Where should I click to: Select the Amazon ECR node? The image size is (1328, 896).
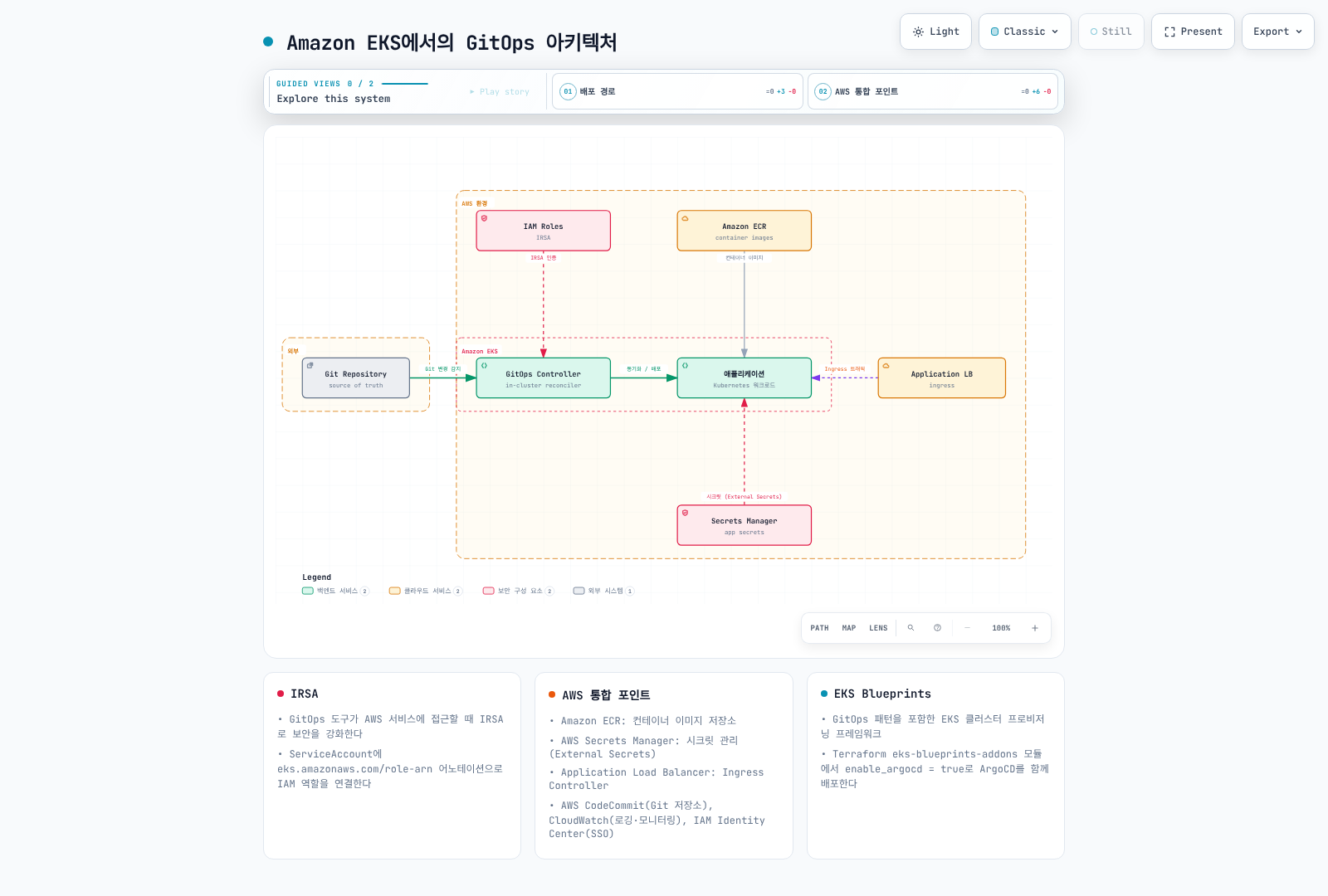[745, 231]
